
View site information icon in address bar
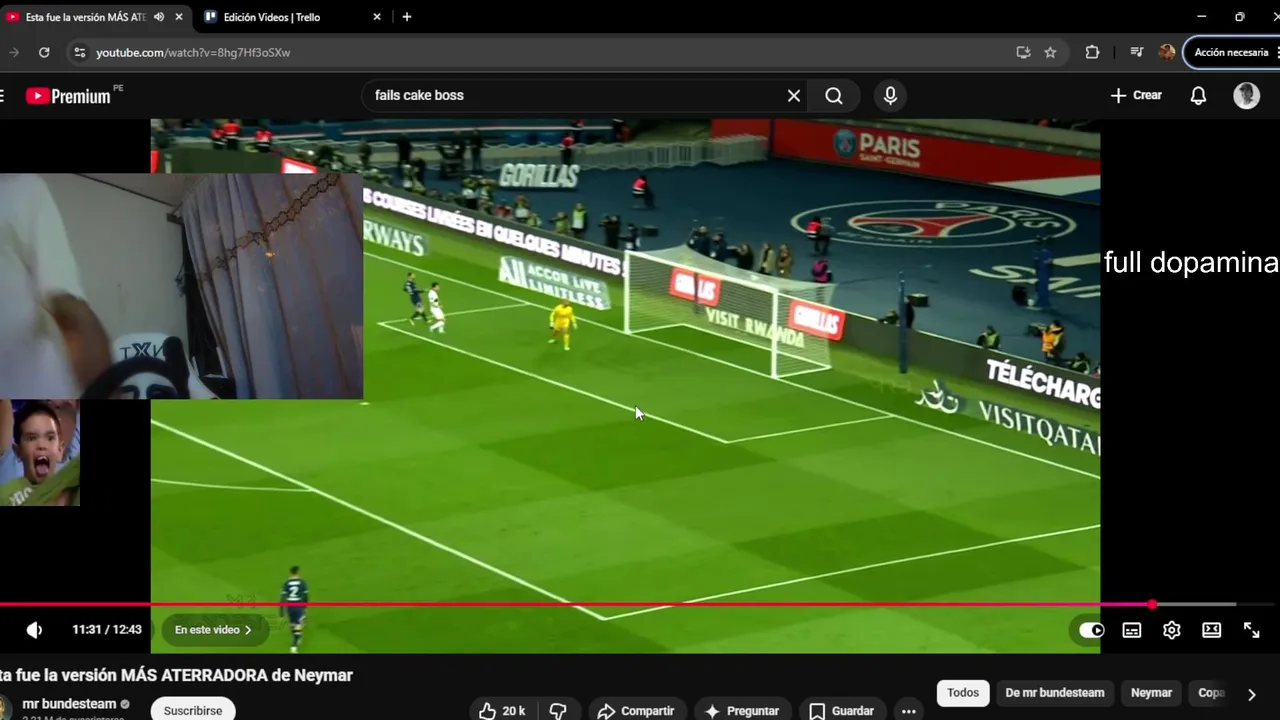(x=80, y=52)
